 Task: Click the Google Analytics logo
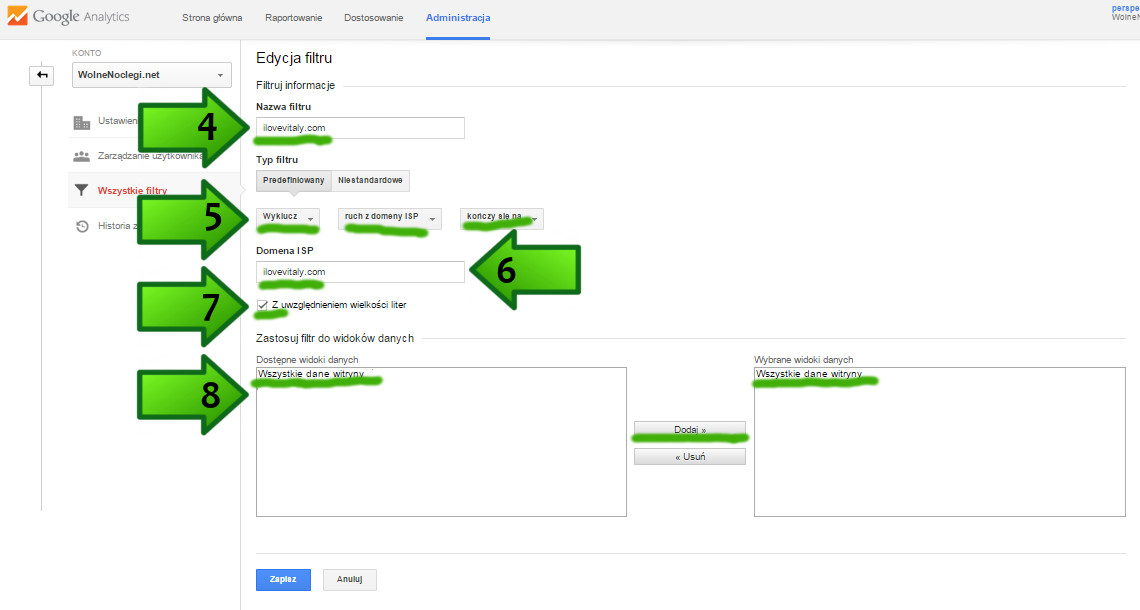[68, 18]
